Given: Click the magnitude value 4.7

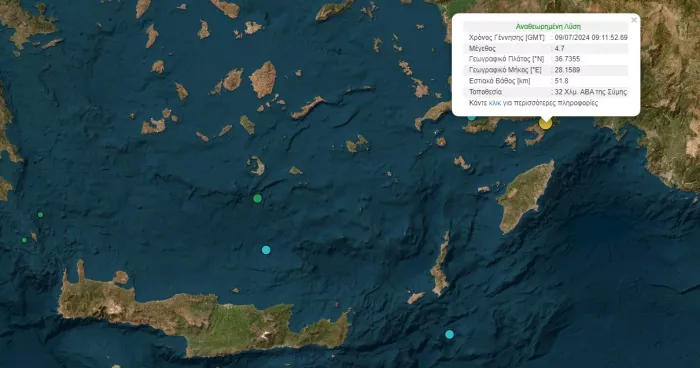Looking at the screenshot, I should pos(559,48).
